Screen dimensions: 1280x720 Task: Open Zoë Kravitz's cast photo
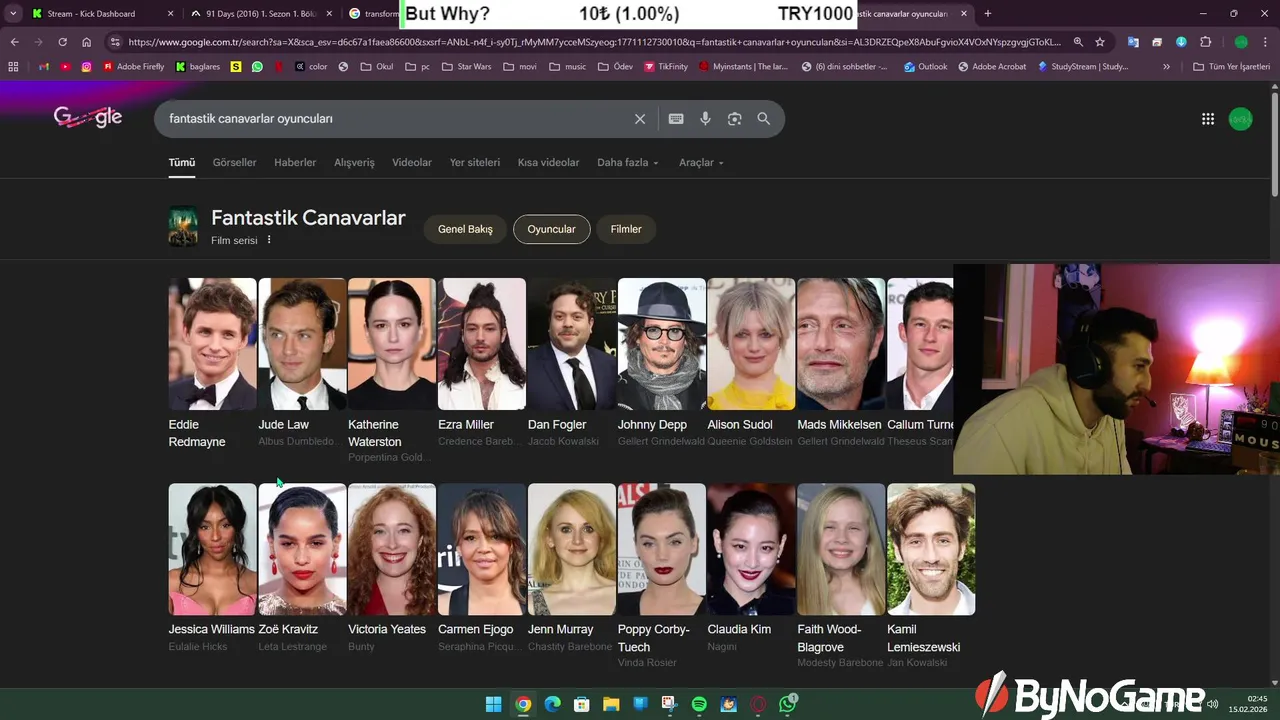point(302,549)
